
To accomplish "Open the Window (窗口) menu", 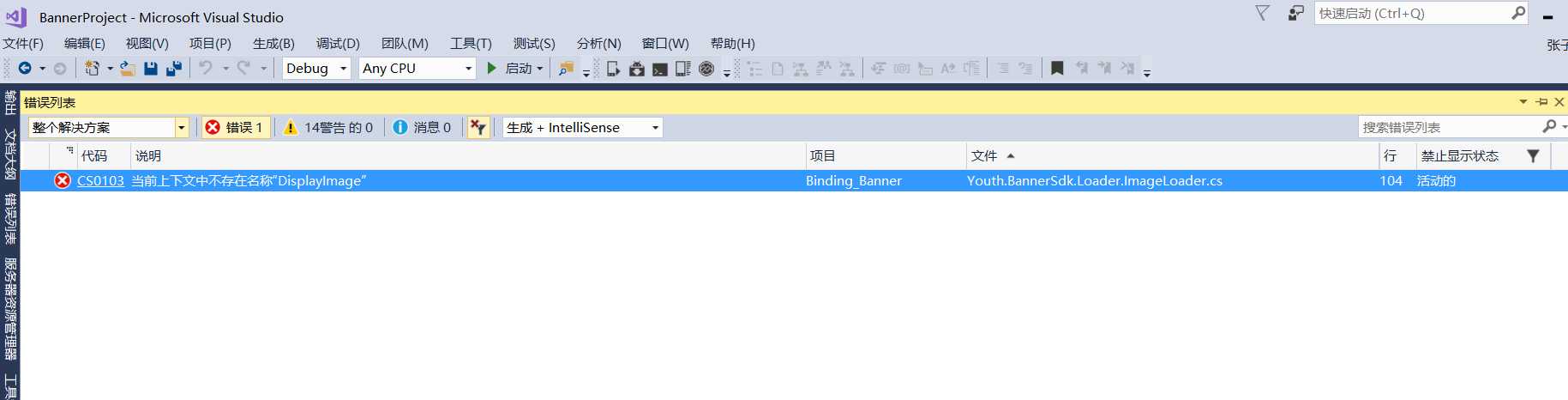I will pyautogui.click(x=665, y=43).
